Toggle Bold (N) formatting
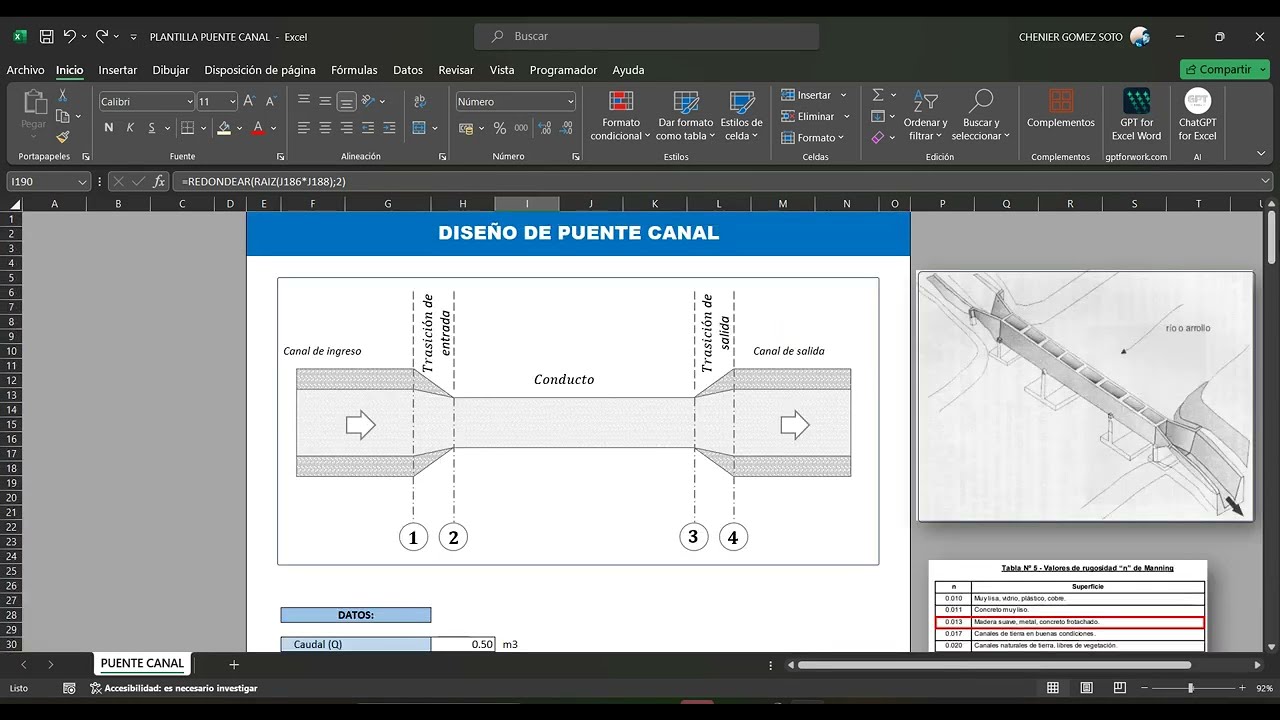The image size is (1280, 720). (108, 128)
